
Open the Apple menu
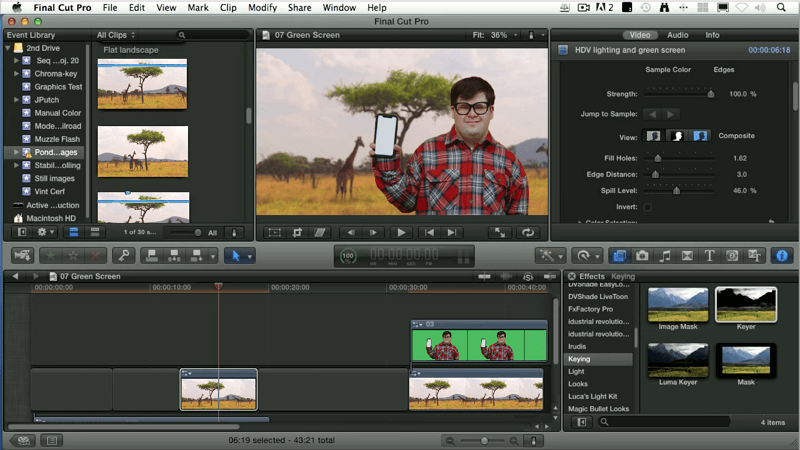tap(17, 7)
